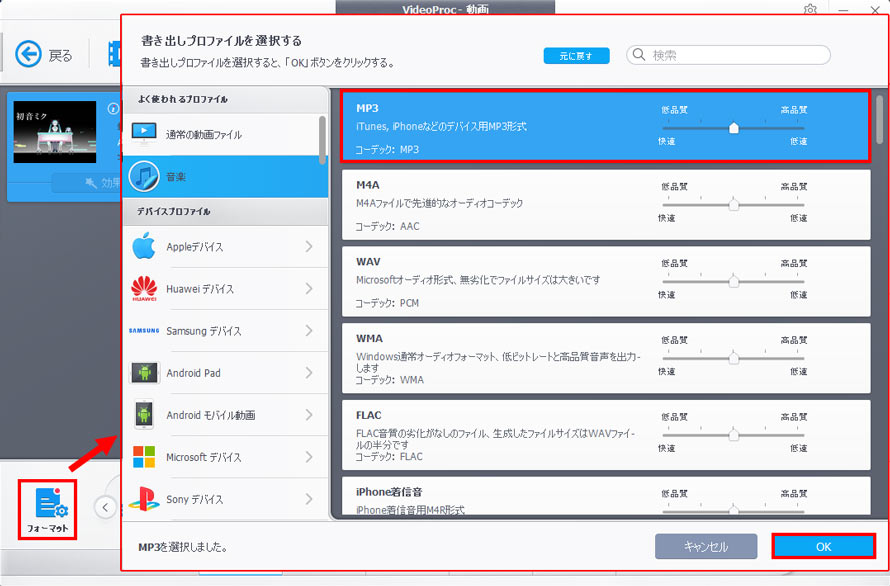Click the Samsung logo icon
This screenshot has height=586, width=890.
coord(144,330)
